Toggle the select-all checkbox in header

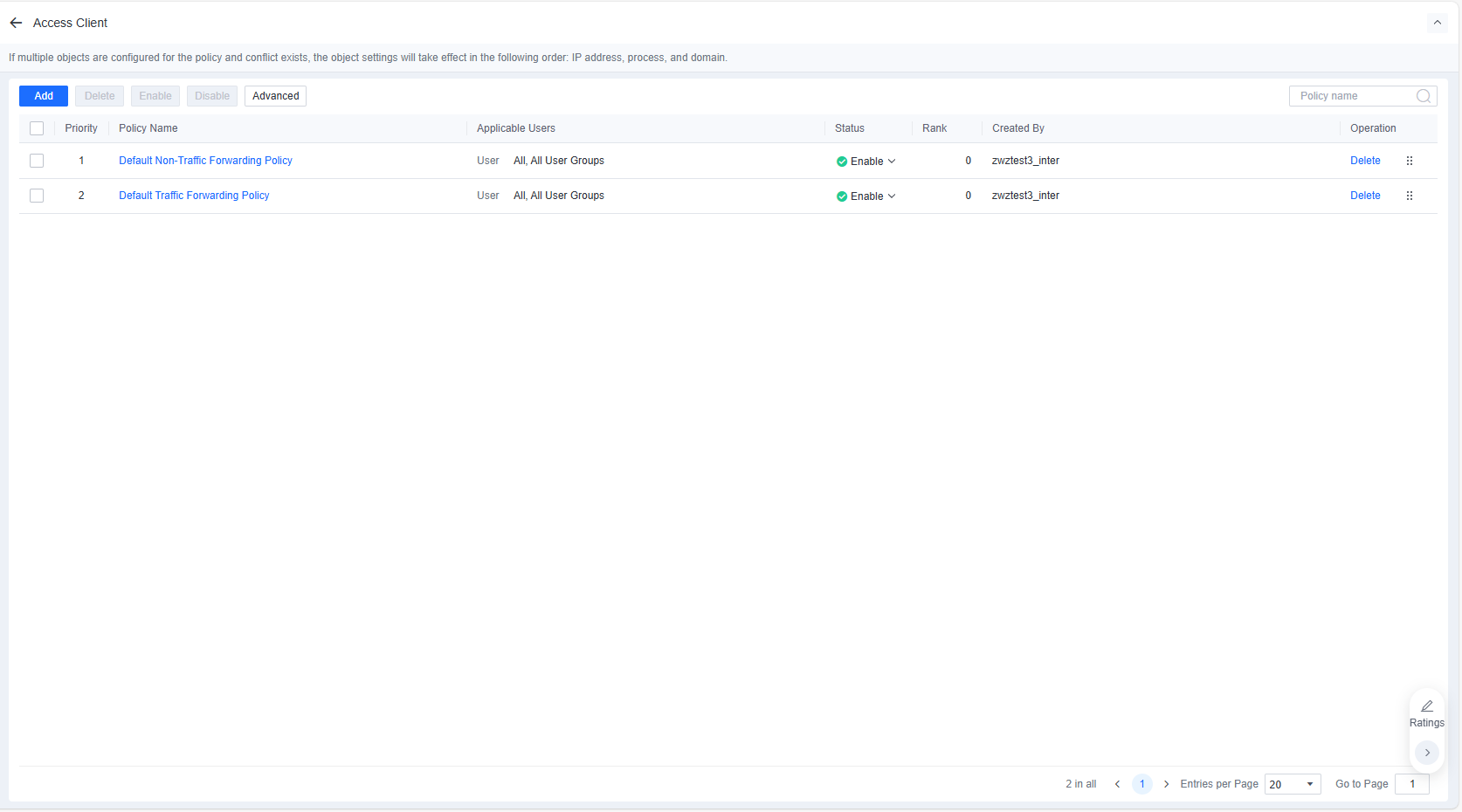(x=37, y=128)
